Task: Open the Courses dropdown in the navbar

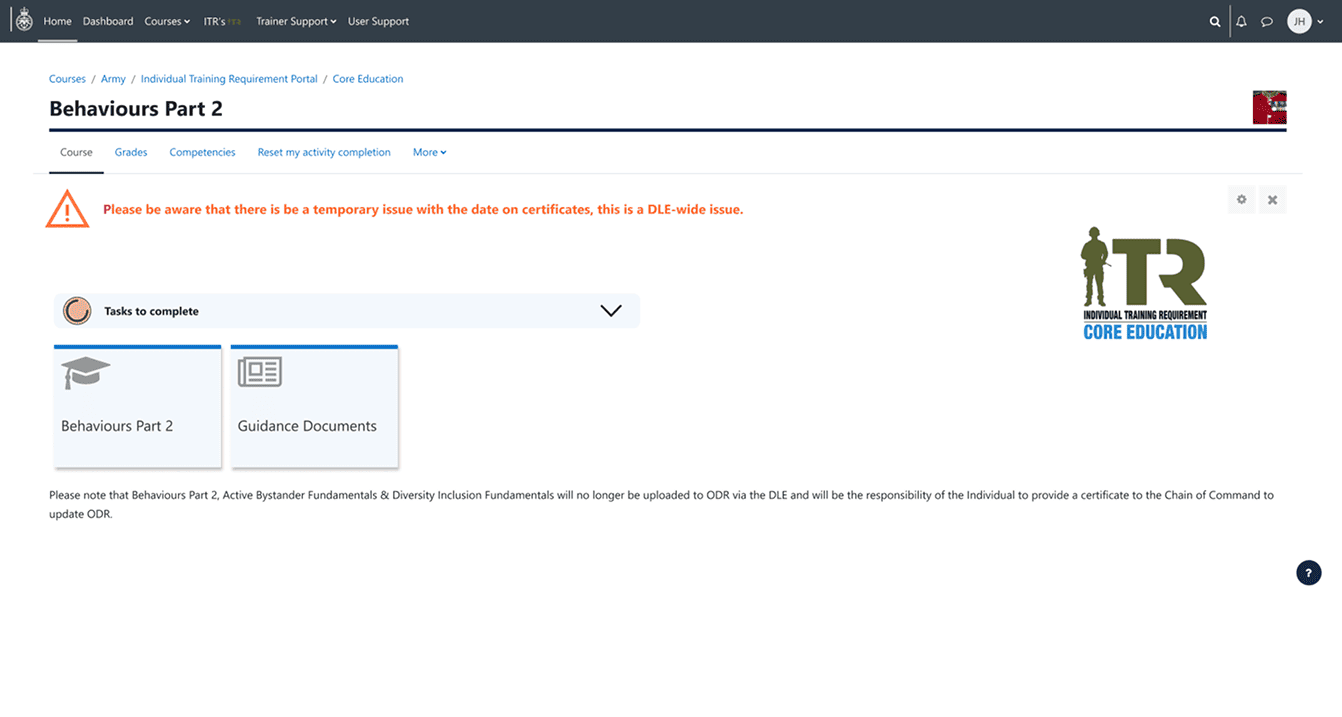Action: coord(167,21)
